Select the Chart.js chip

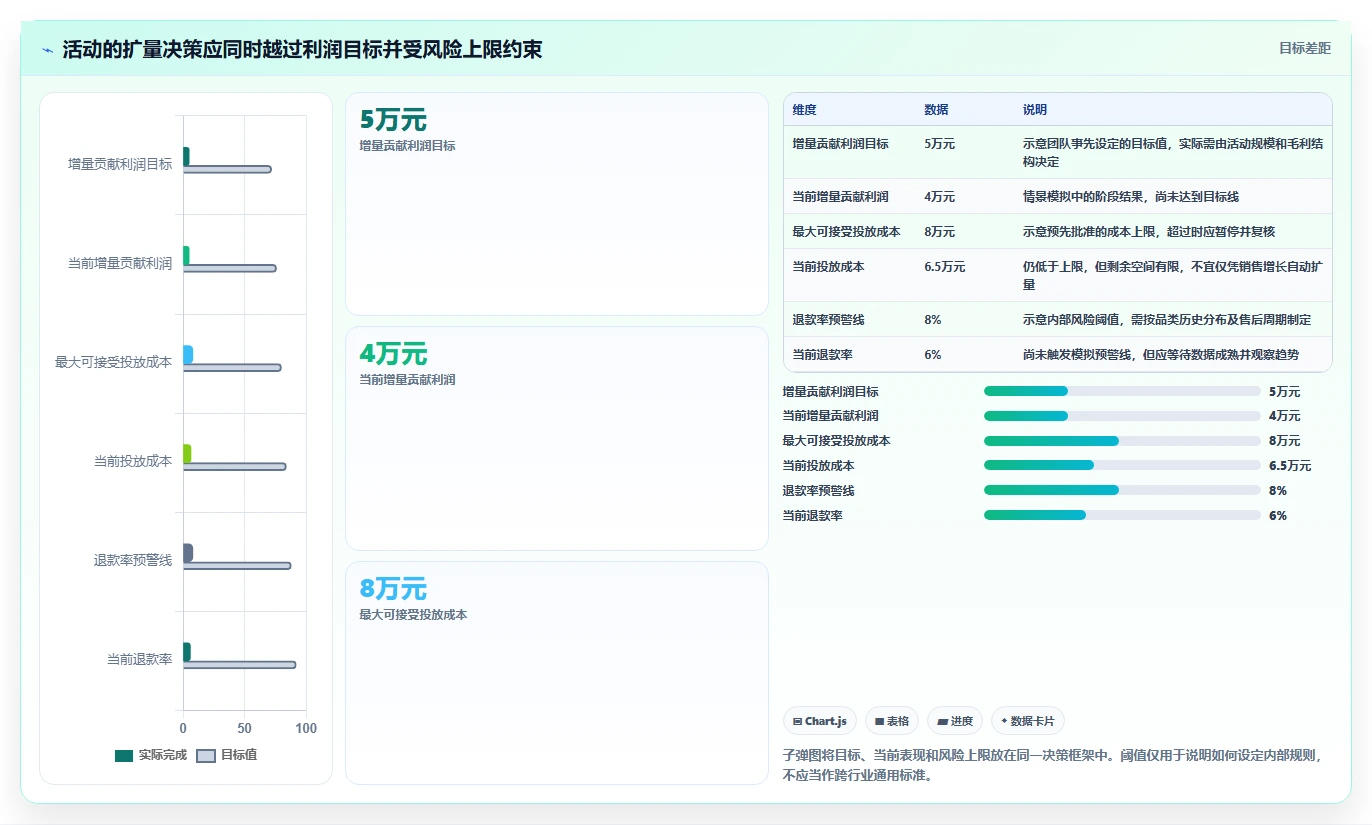[x=820, y=721]
